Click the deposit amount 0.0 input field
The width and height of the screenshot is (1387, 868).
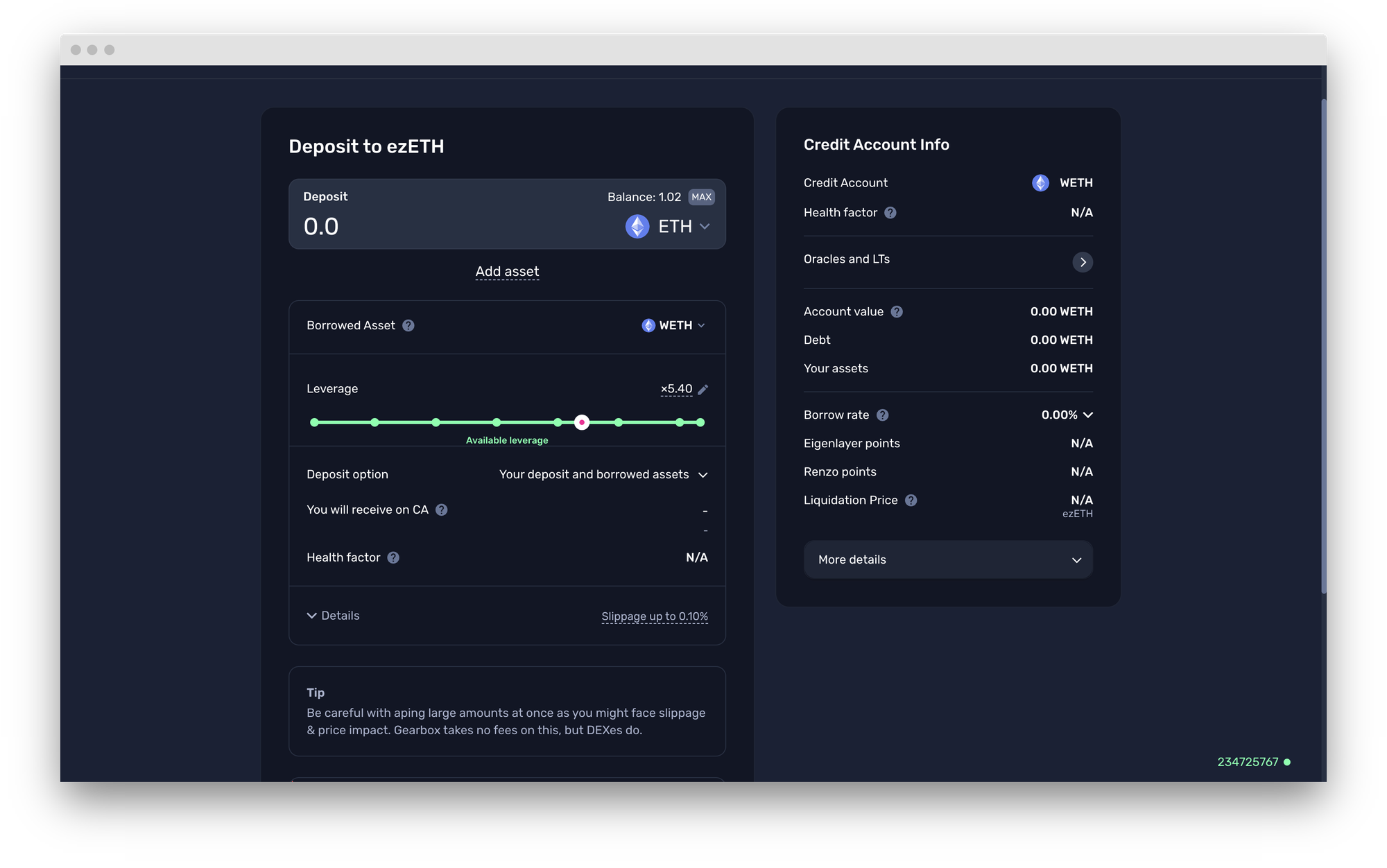point(416,227)
